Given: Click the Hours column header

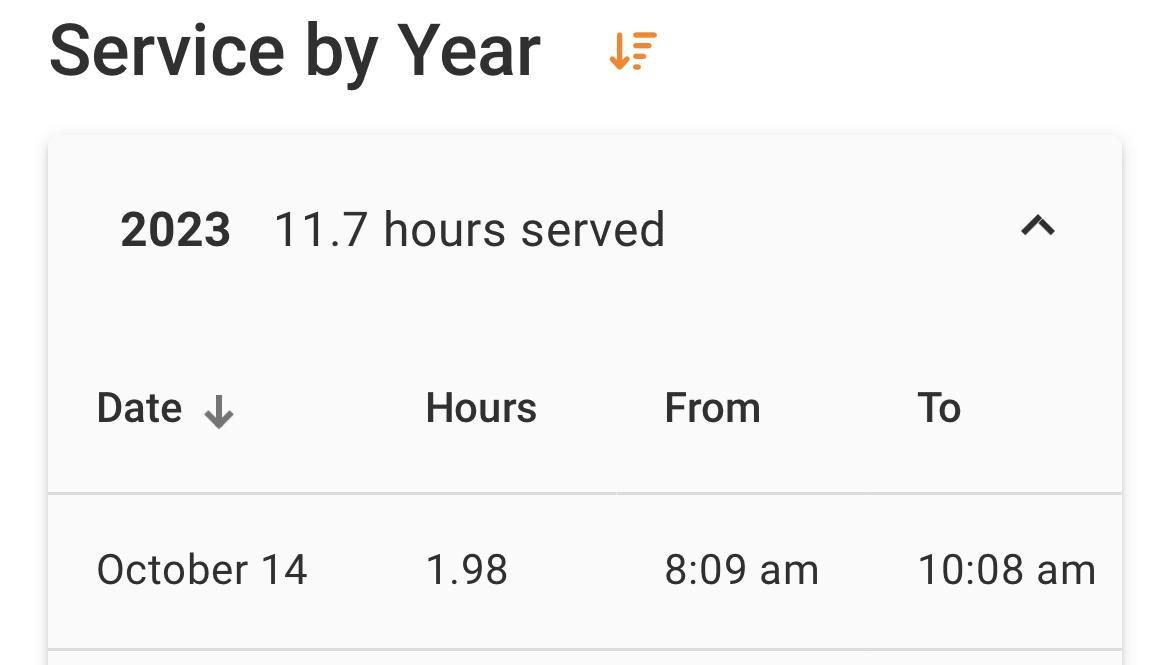Looking at the screenshot, I should (x=481, y=408).
